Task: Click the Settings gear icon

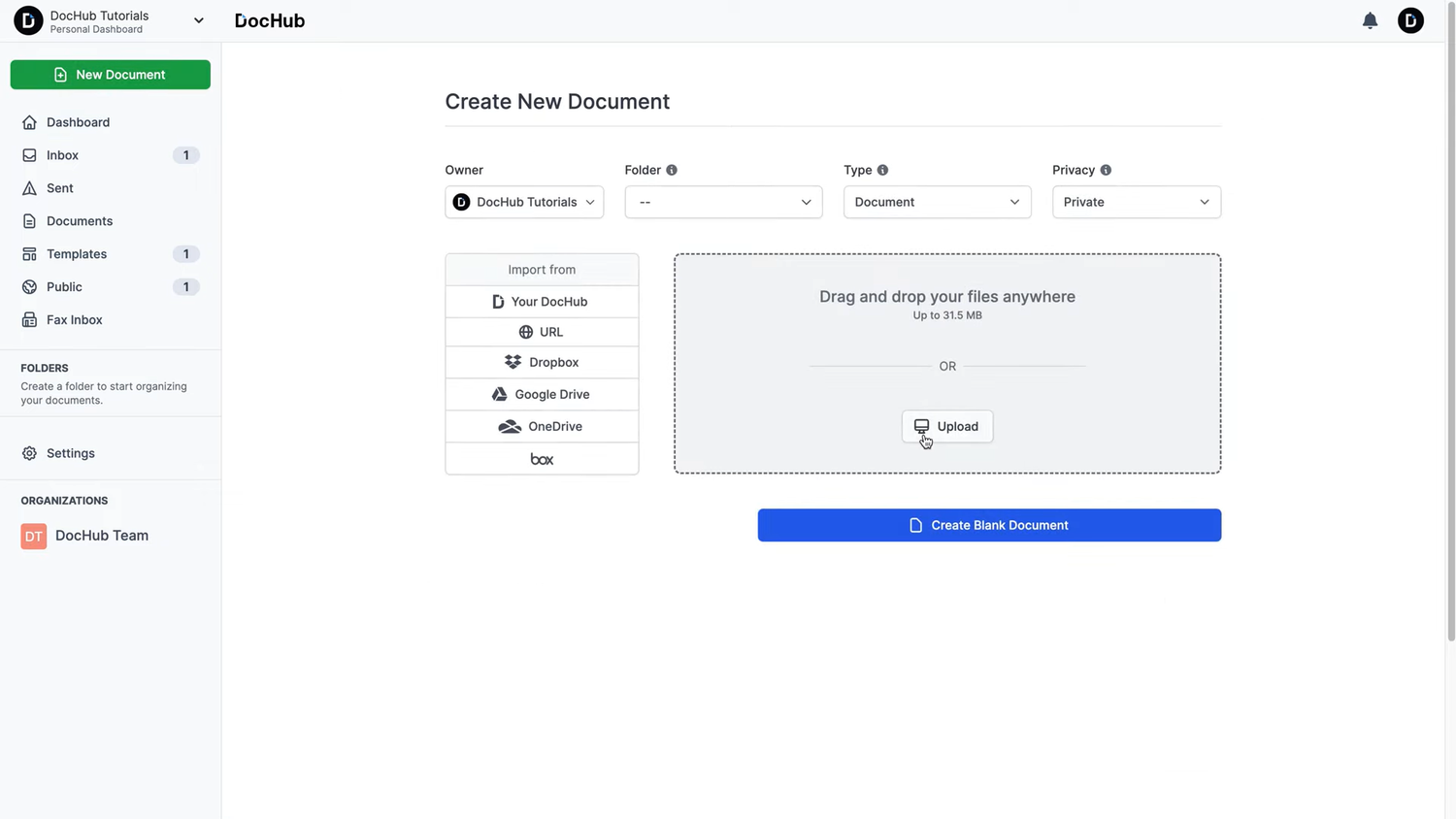Action: coord(29,453)
